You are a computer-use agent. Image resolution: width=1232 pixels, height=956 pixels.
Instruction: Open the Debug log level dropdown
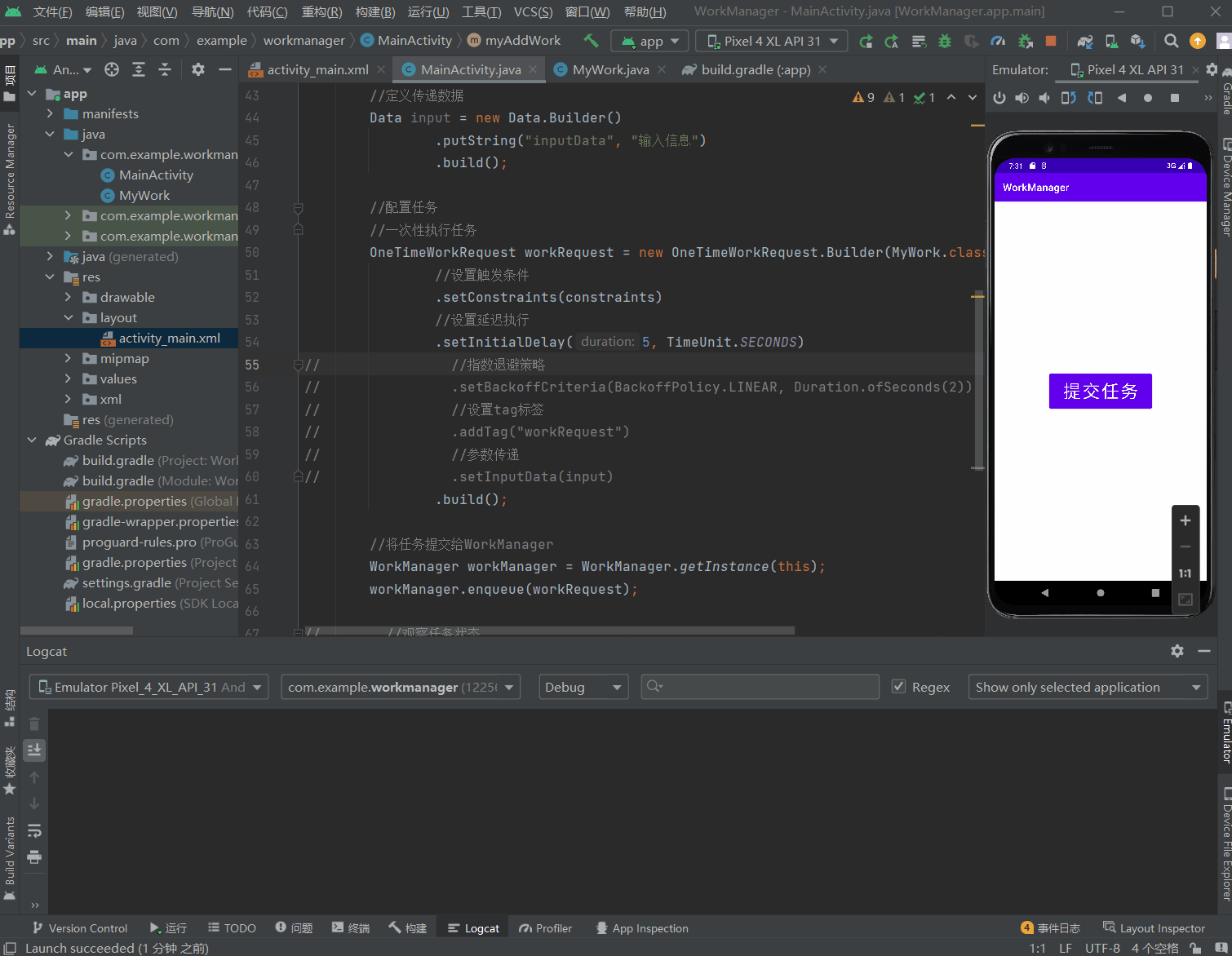click(583, 687)
